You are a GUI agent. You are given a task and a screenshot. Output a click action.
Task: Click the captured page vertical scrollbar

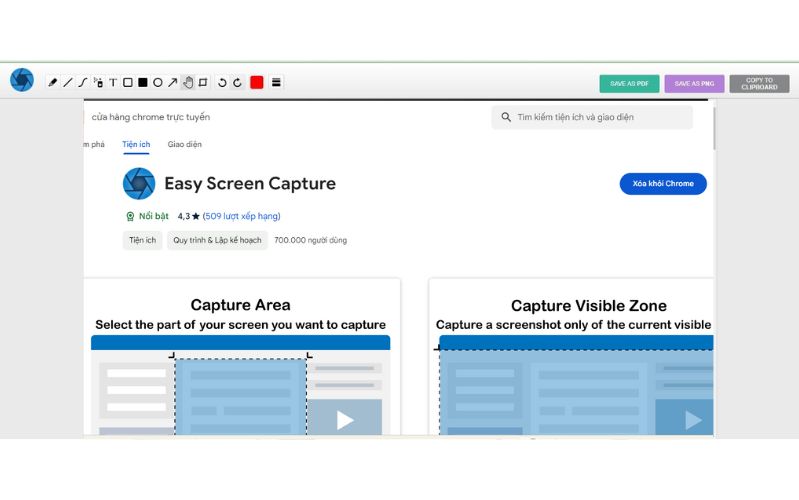[714, 127]
